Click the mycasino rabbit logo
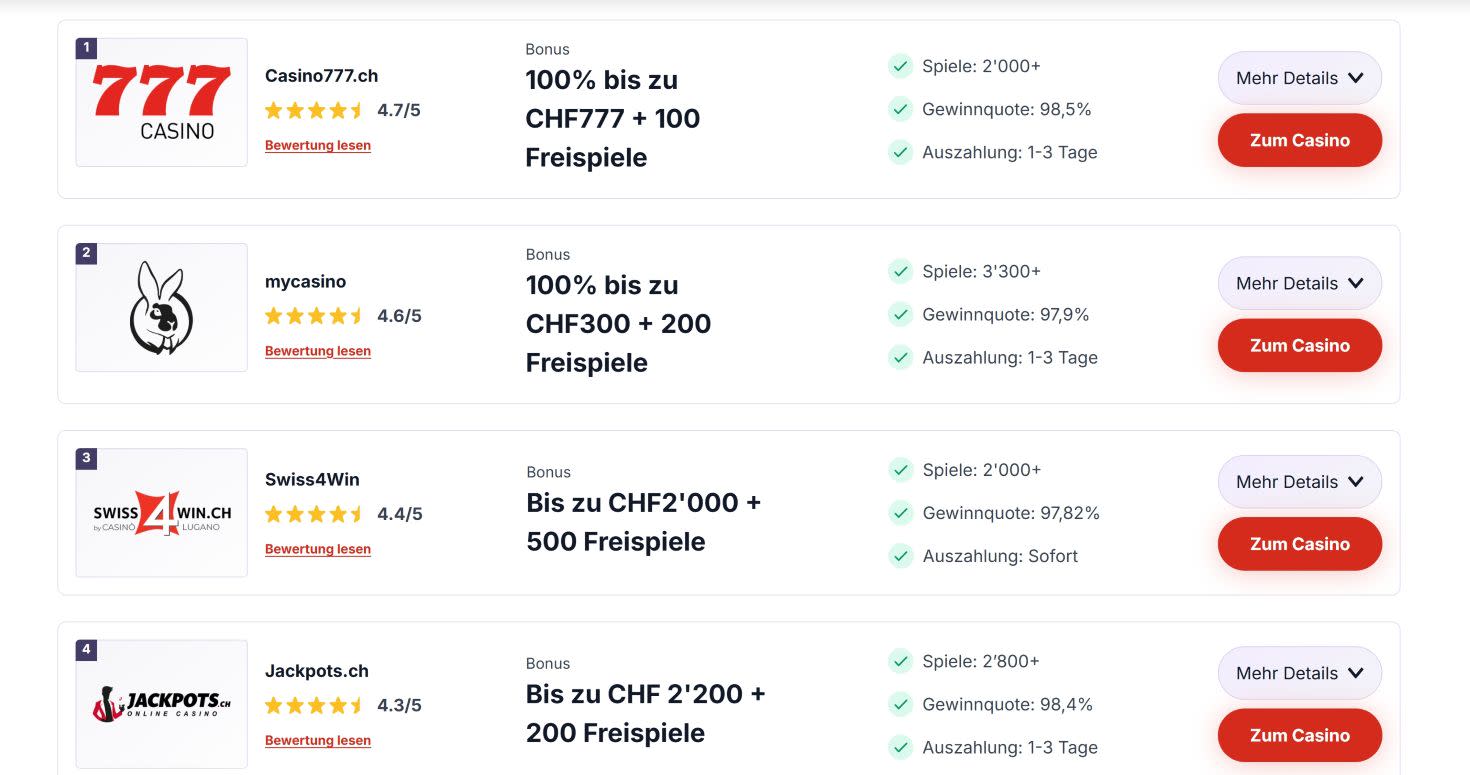 coord(160,307)
